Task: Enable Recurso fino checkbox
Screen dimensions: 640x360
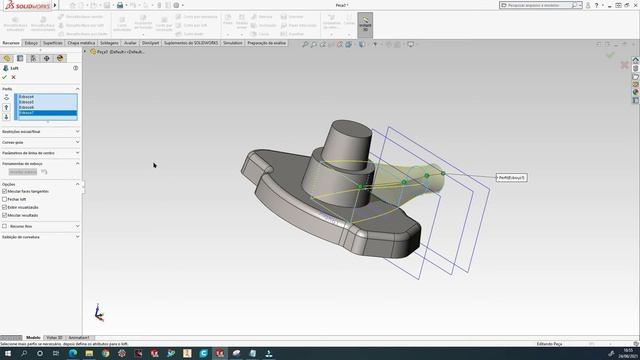Action: click(4, 226)
